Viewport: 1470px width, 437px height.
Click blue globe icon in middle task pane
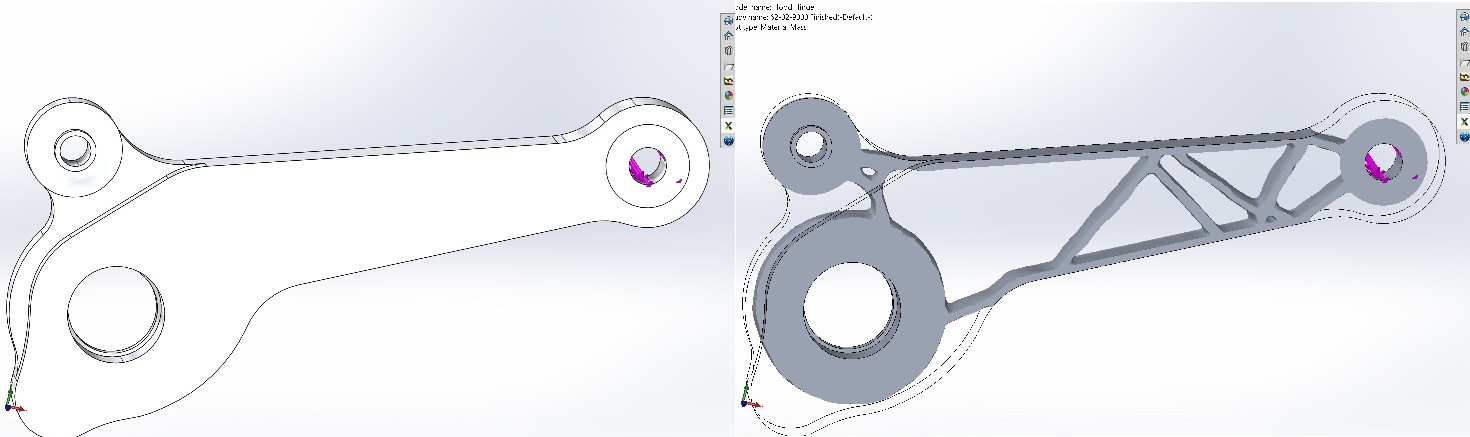728,141
